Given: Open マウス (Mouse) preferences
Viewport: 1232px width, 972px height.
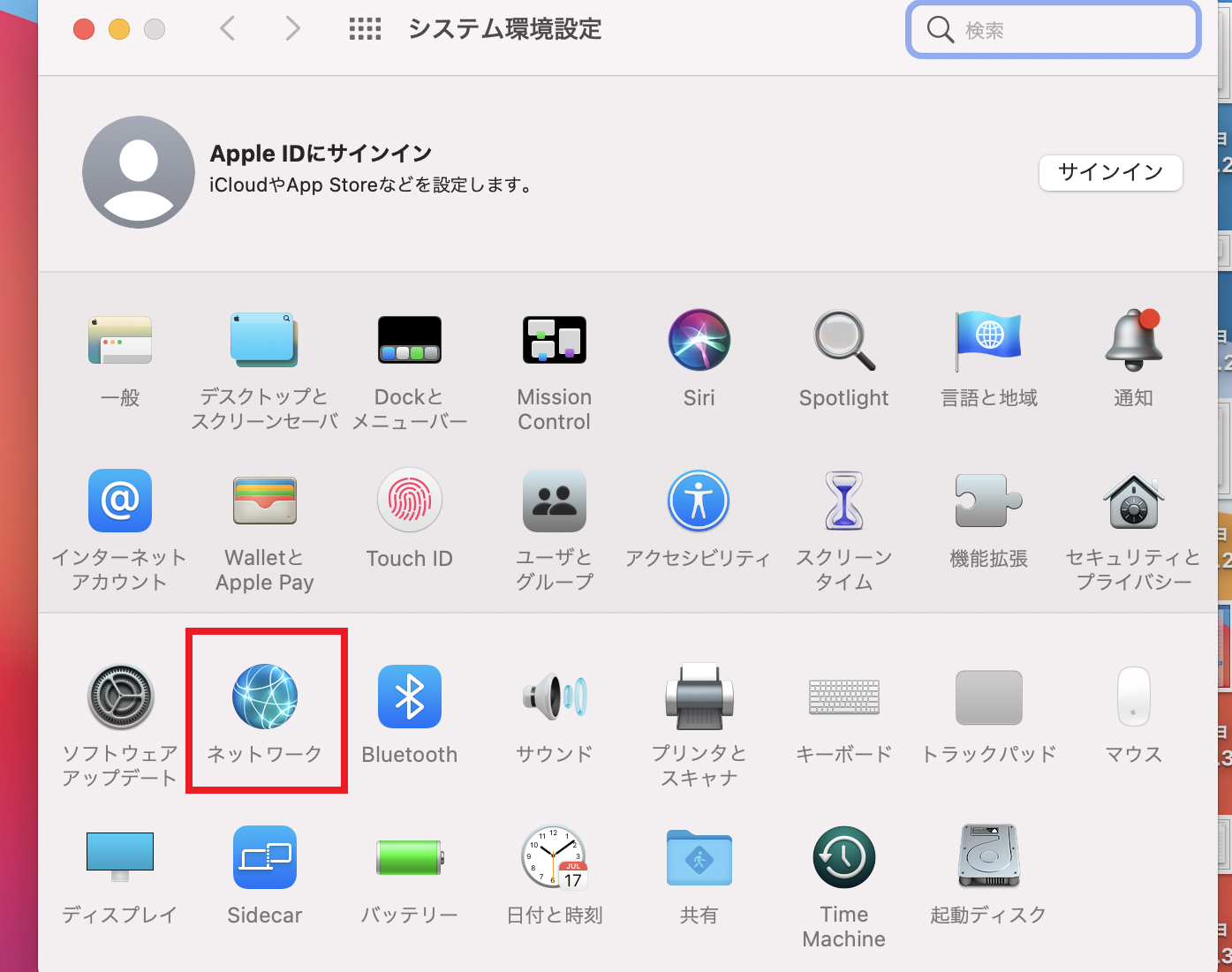Looking at the screenshot, I should click(1134, 697).
